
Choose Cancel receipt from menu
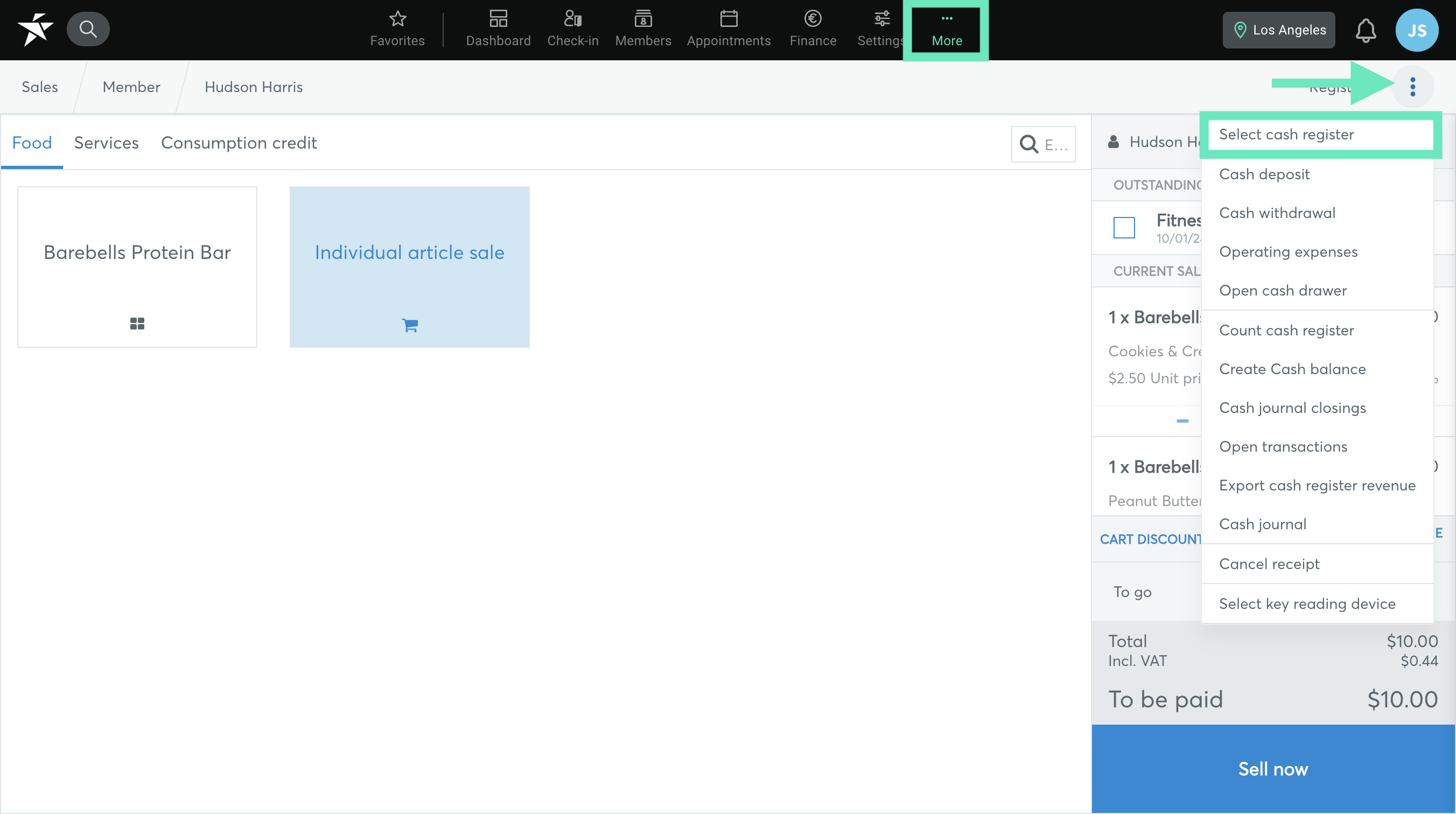(1318, 564)
